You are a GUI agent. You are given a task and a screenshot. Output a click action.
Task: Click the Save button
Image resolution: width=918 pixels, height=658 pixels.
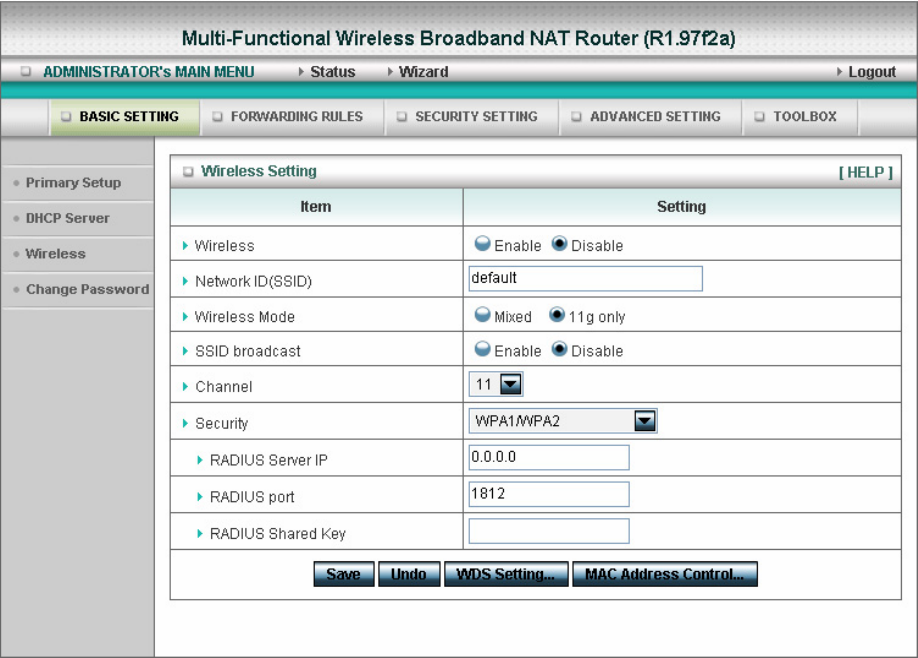[x=344, y=574]
